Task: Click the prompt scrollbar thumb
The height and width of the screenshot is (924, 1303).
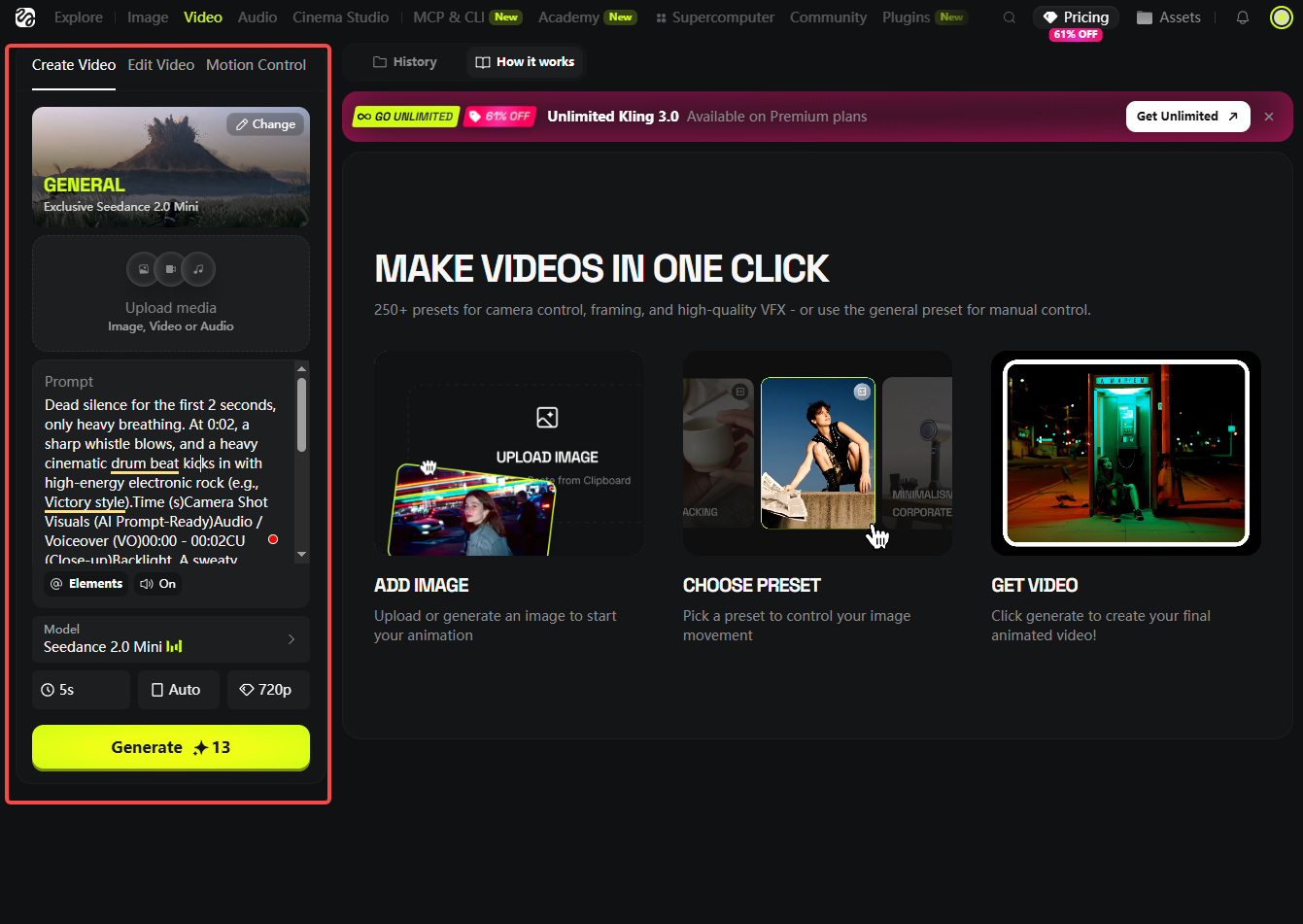Action: coord(301,415)
